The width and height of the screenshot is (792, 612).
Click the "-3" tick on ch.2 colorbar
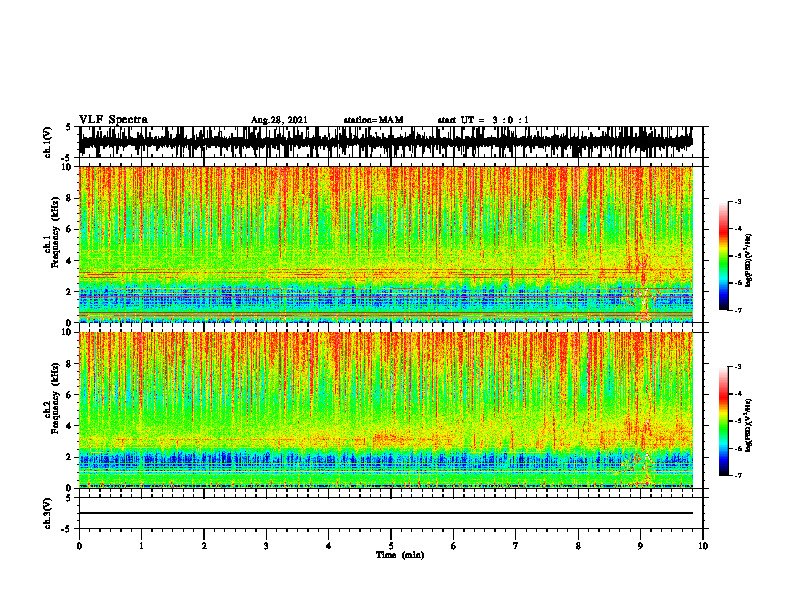pos(738,367)
